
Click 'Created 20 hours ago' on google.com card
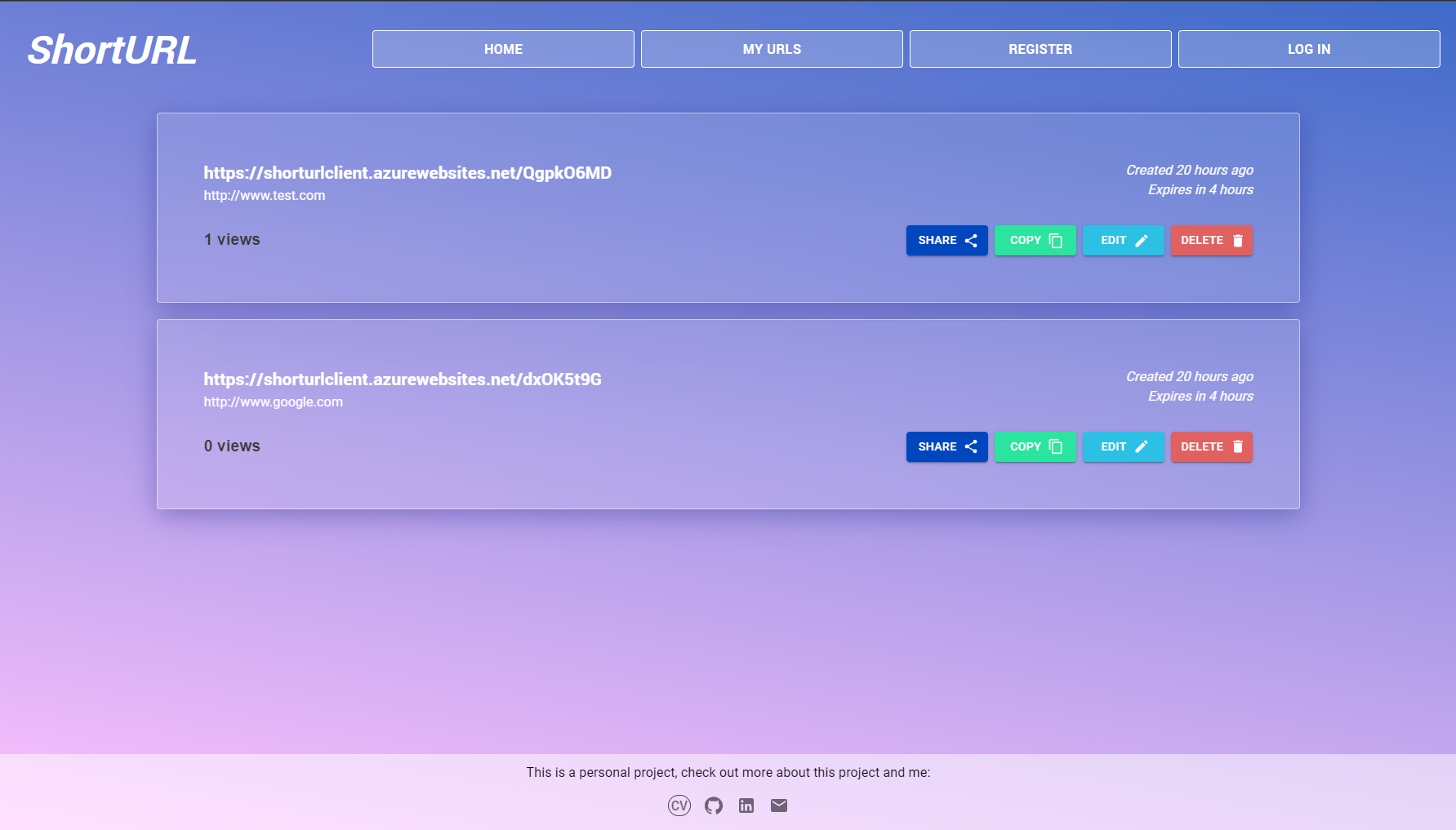pos(1190,377)
